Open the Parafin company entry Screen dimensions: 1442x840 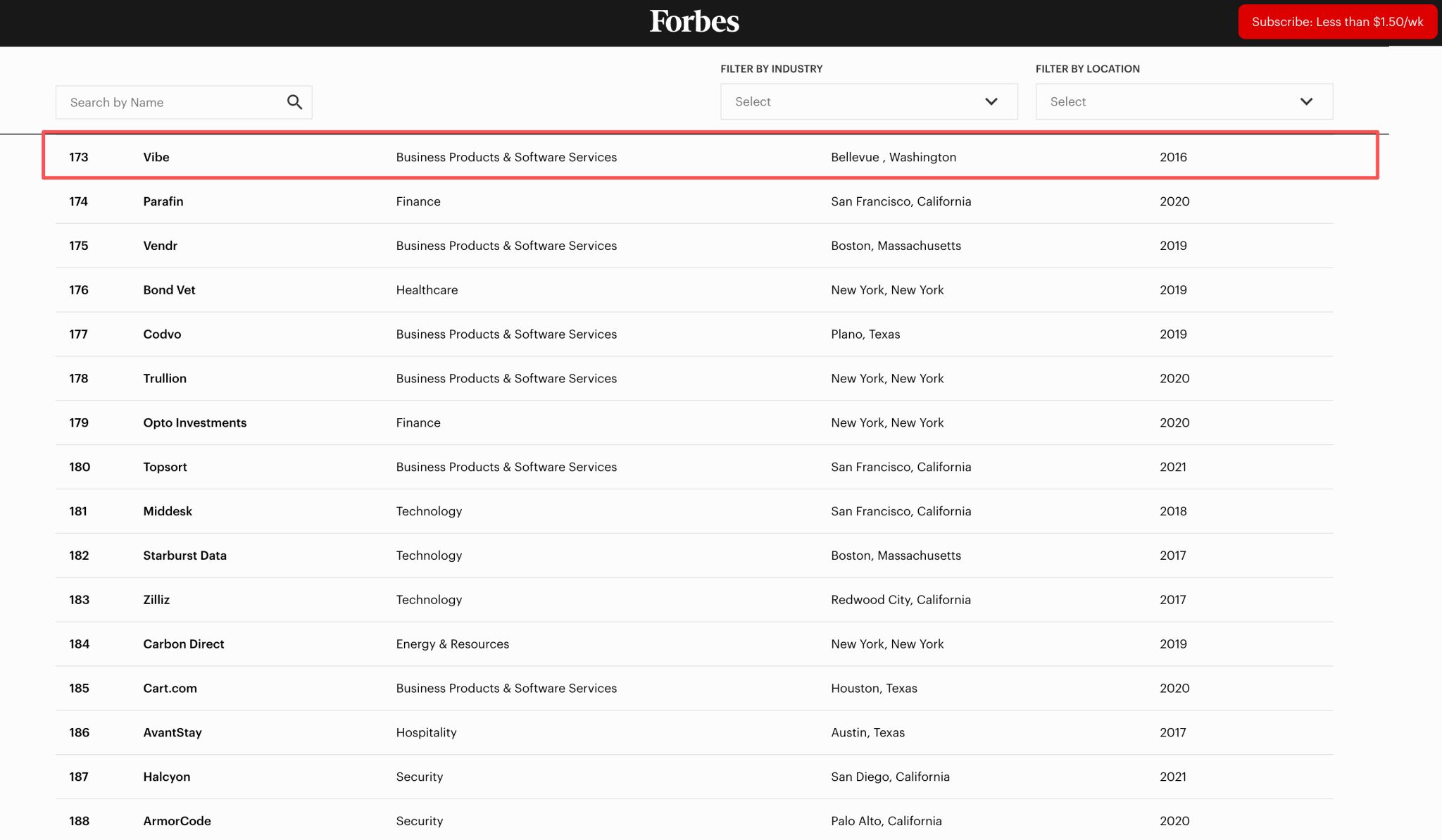pos(163,201)
